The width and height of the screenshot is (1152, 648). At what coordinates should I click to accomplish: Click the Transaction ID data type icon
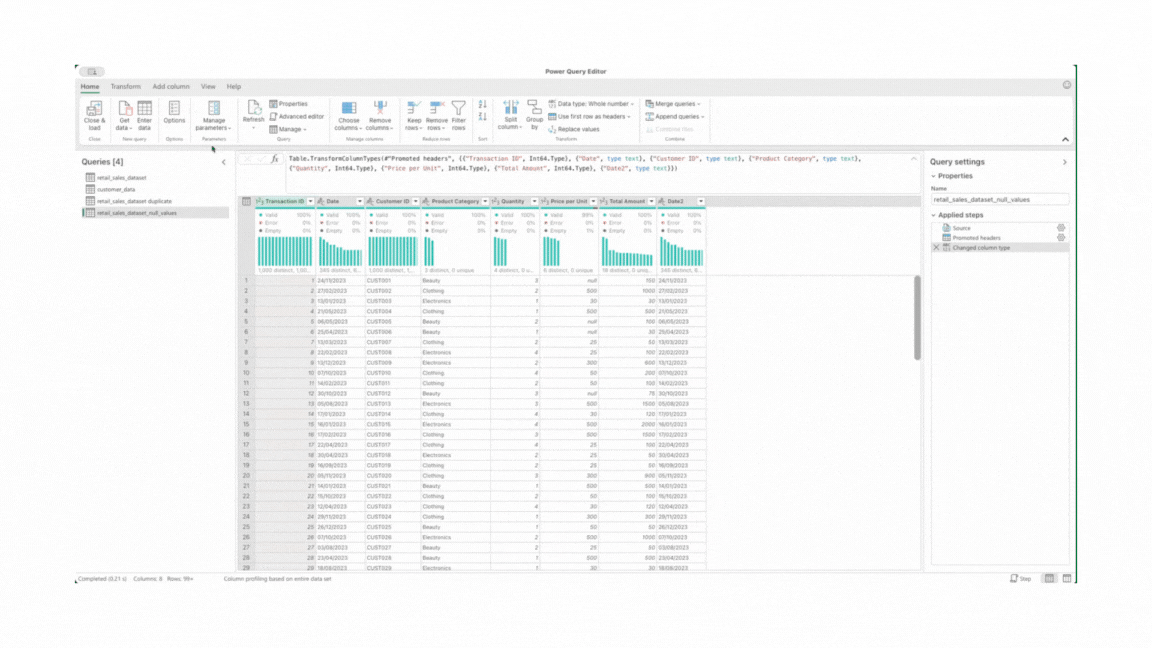[260, 201]
